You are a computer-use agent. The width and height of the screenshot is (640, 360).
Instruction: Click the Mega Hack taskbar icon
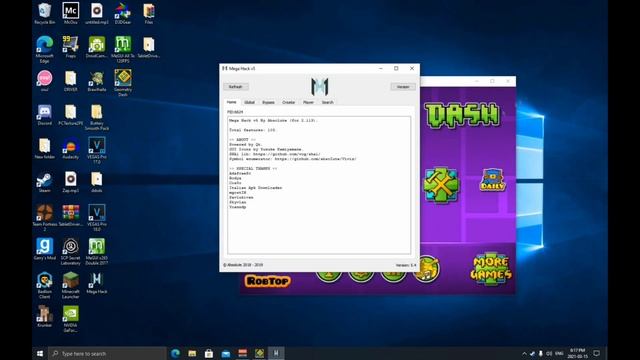tap(276, 353)
